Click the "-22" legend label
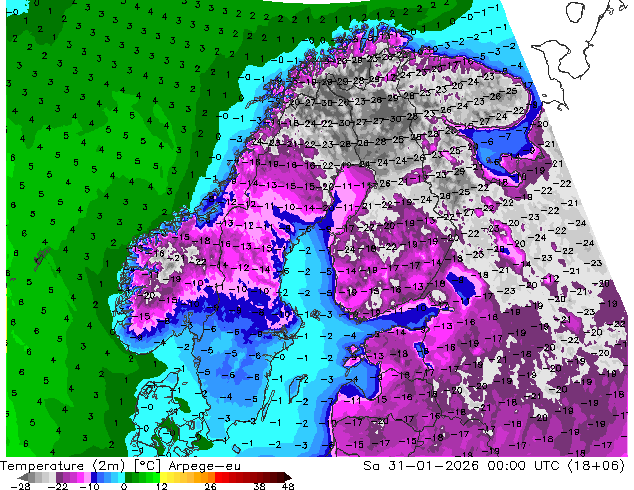634x490 pixels. tap(58, 486)
